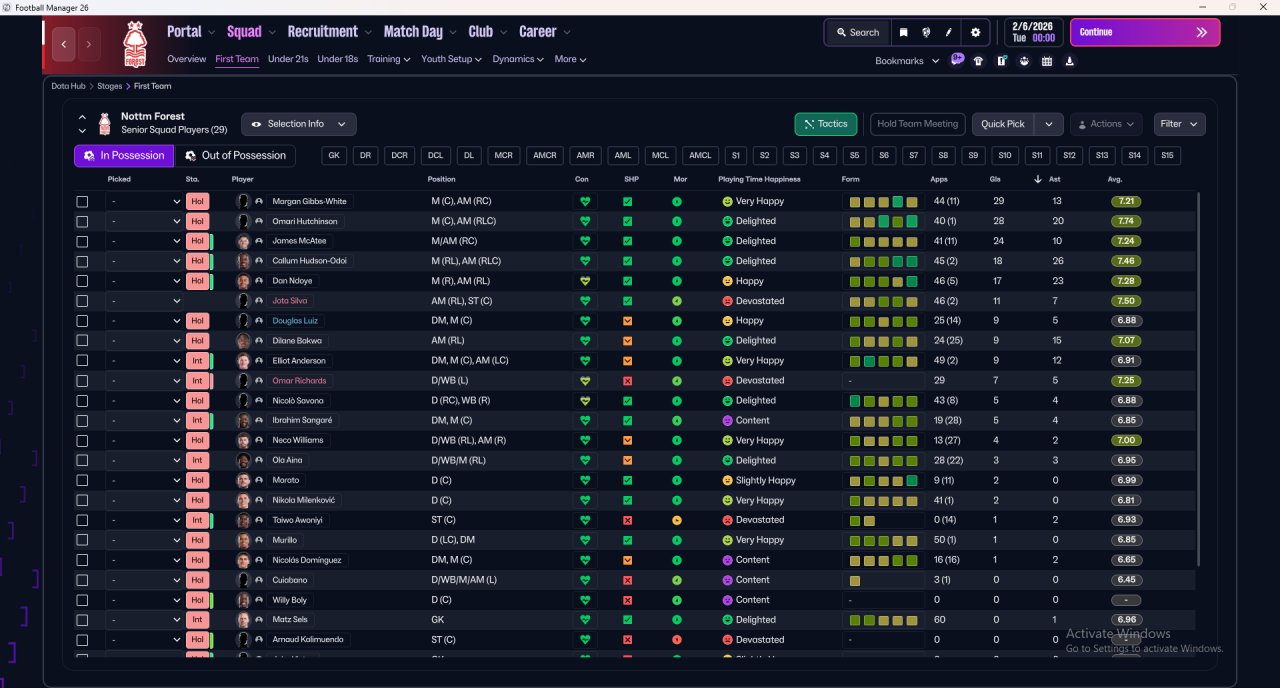This screenshot has width=1280, height=688.
Task: Click the download tray shortcut icon
Action: [1070, 61]
